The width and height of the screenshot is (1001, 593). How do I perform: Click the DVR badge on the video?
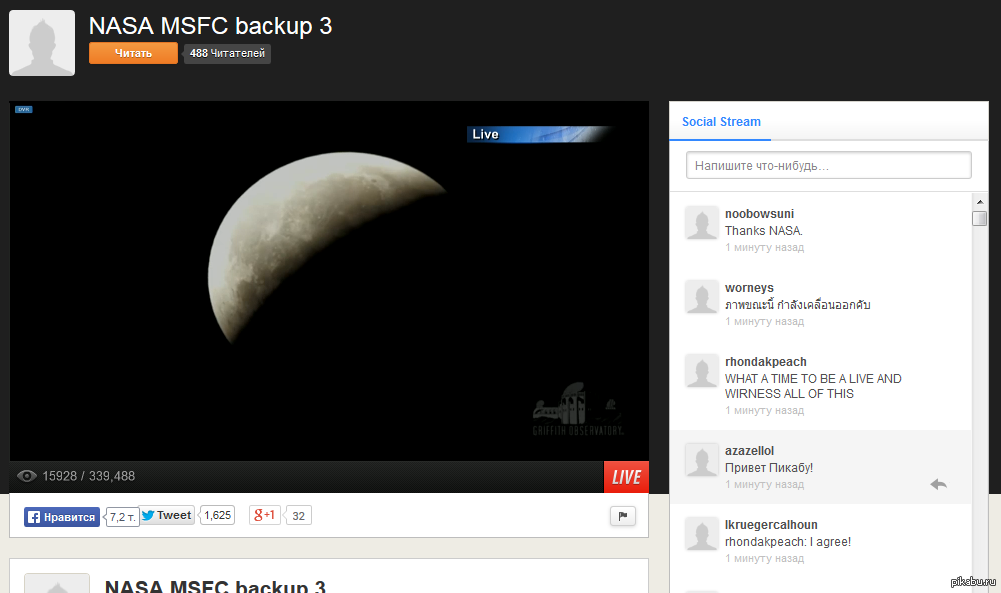[x=24, y=109]
